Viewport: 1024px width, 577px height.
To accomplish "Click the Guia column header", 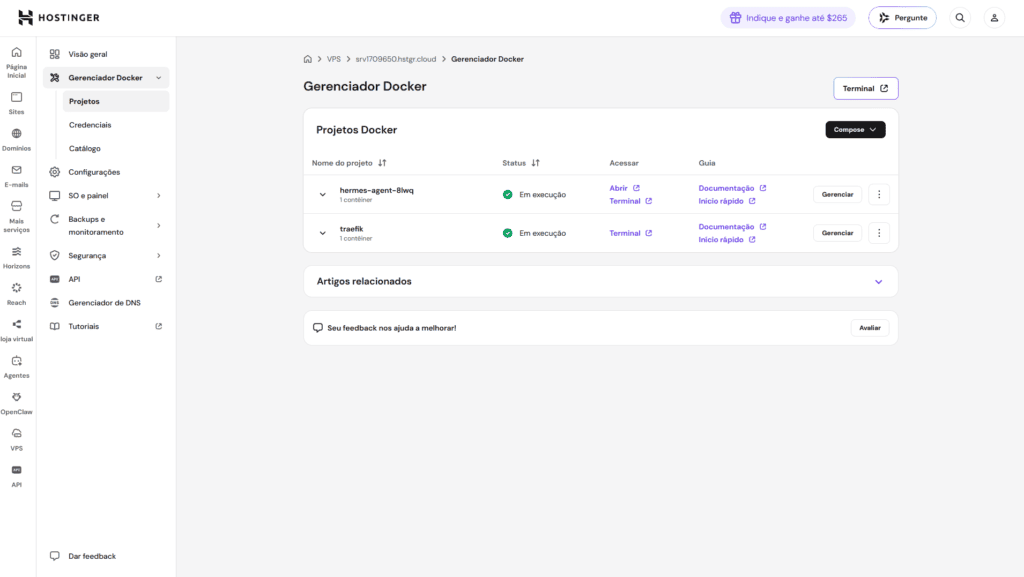I will pos(707,163).
